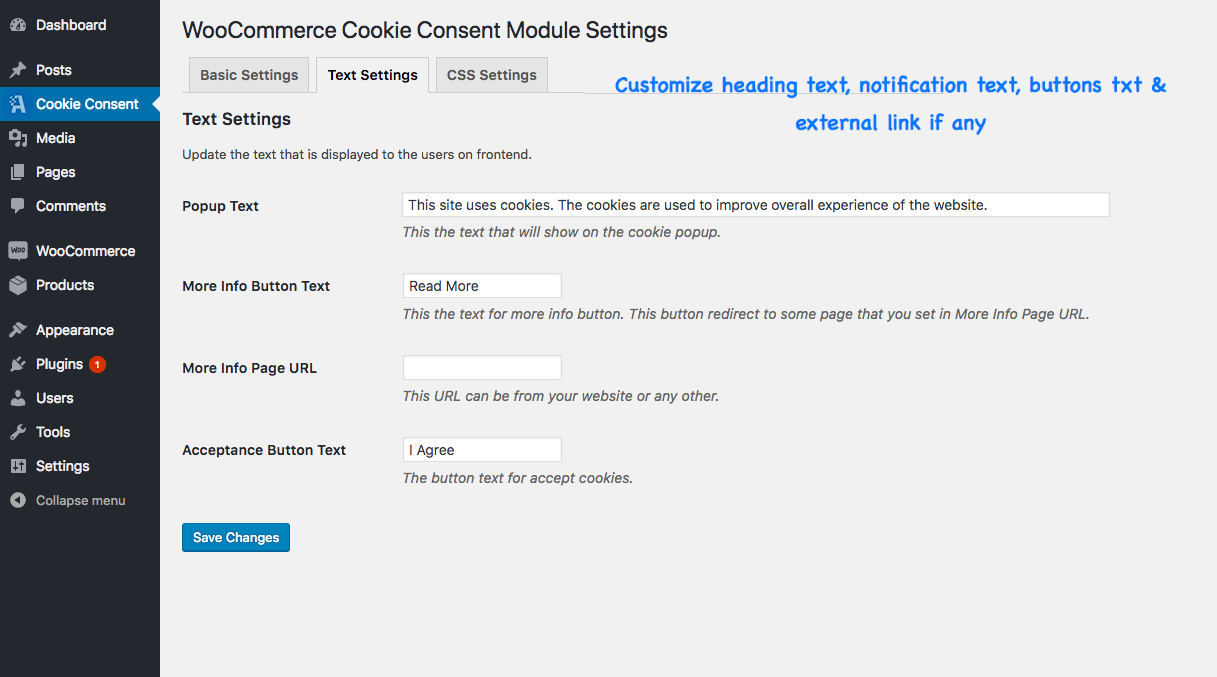Select the Users sidebar icon
The width and height of the screenshot is (1217, 677).
point(18,398)
